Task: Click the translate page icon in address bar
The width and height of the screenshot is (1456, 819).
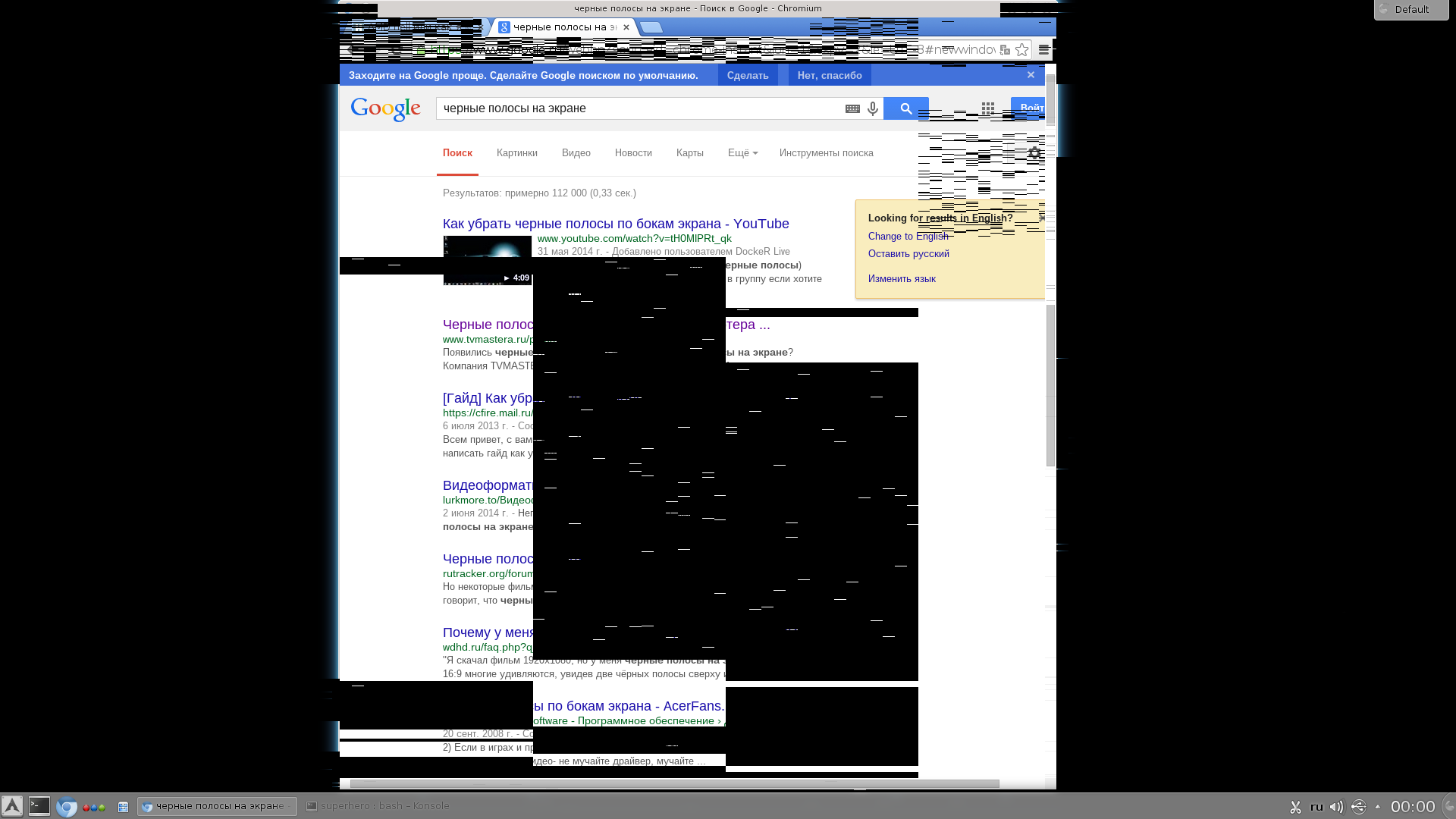Action: pos(1005,50)
